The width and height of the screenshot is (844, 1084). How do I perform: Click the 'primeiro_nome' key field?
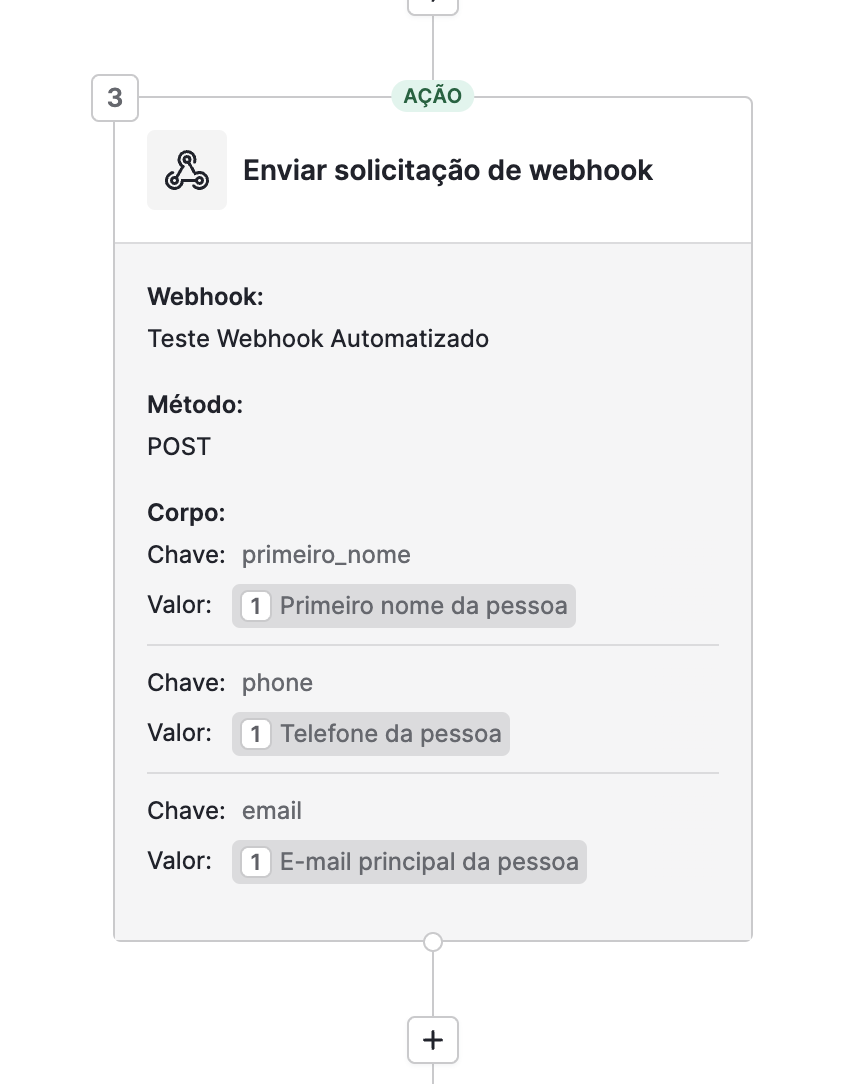click(x=326, y=555)
